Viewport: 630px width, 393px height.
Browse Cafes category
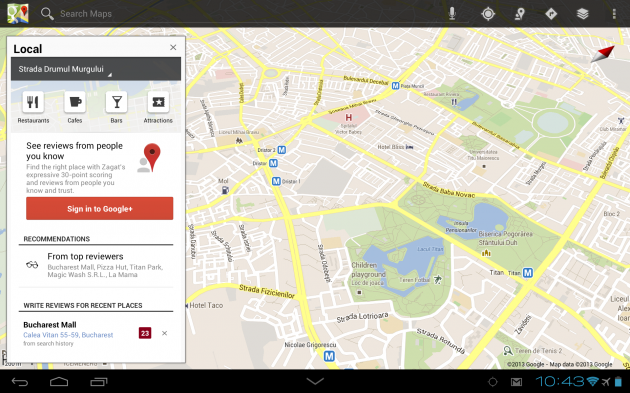[75, 107]
